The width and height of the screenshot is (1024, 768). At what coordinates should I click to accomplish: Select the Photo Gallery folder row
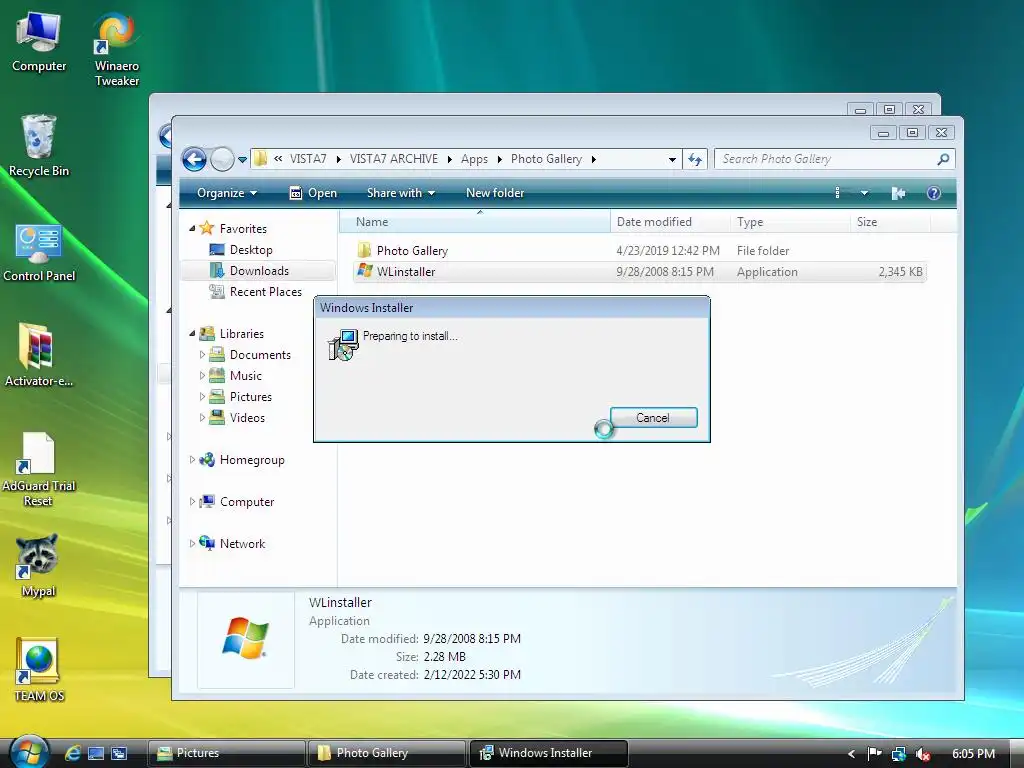coord(639,251)
